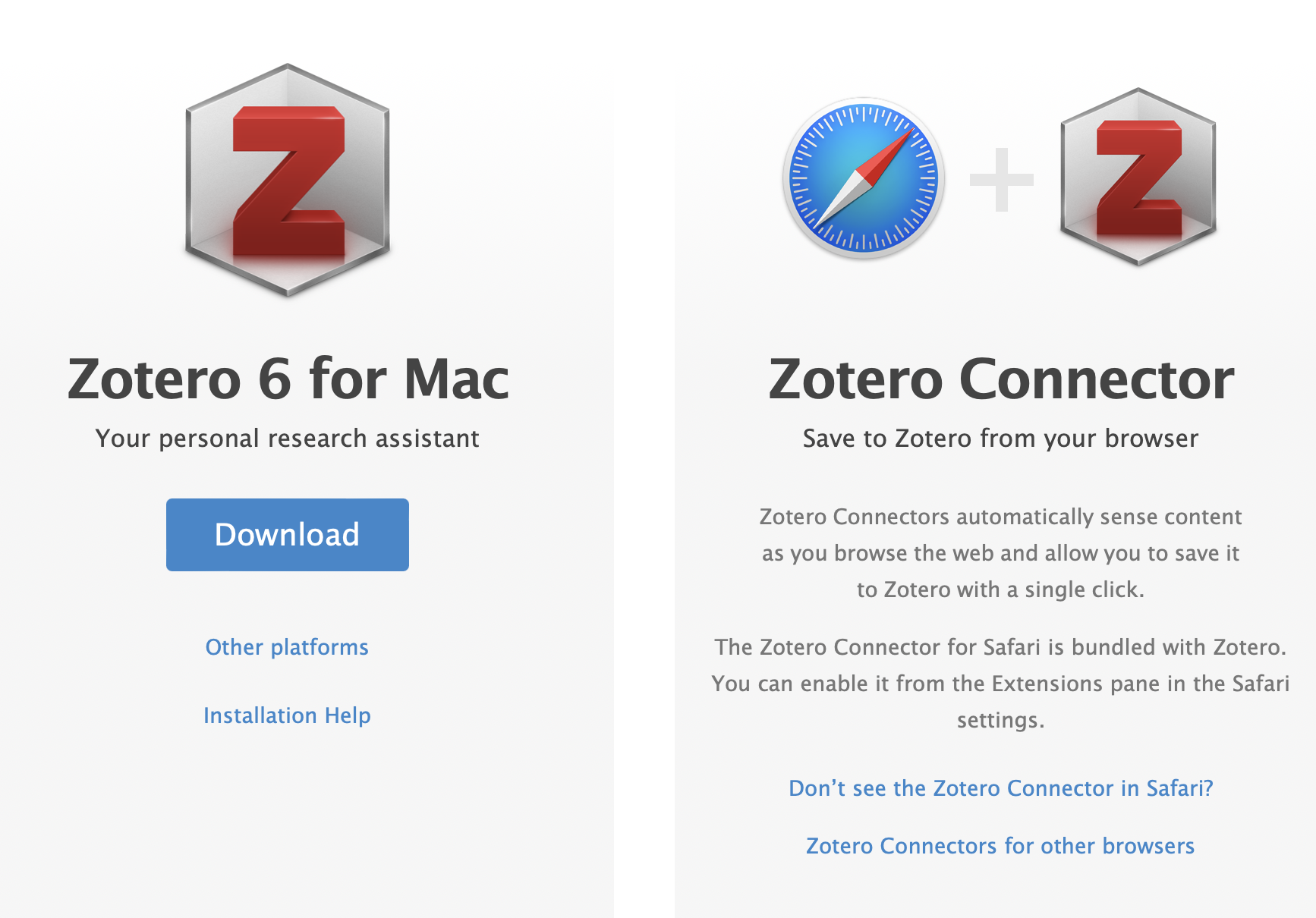This screenshot has height=918, width=1316.
Task: Click the paragraph about Connectors automatically sensing content
Action: (x=1000, y=553)
